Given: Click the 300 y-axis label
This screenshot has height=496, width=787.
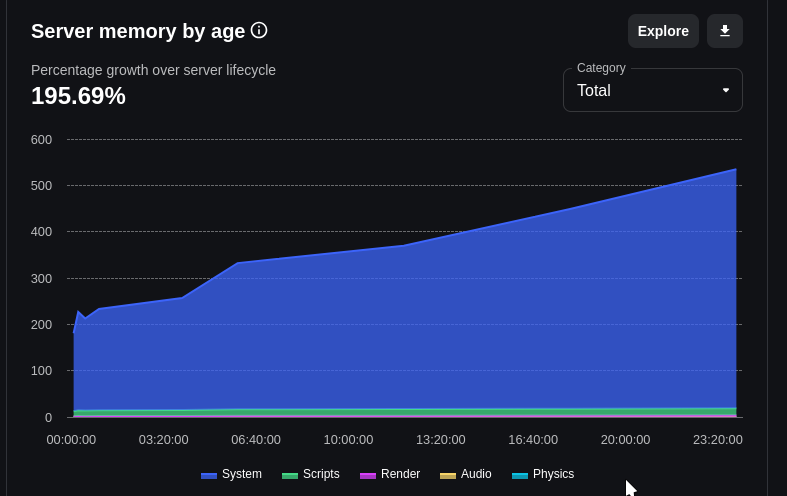Looking at the screenshot, I should (x=41, y=279).
